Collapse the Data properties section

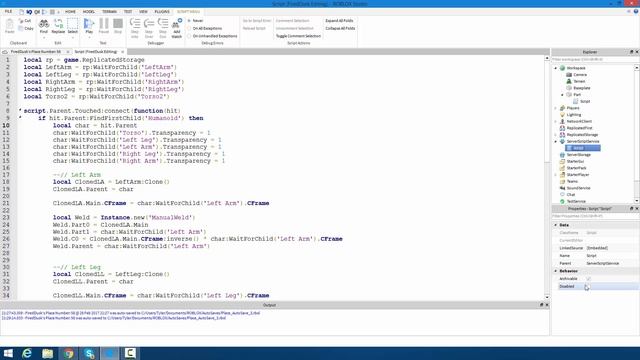tap(556, 225)
